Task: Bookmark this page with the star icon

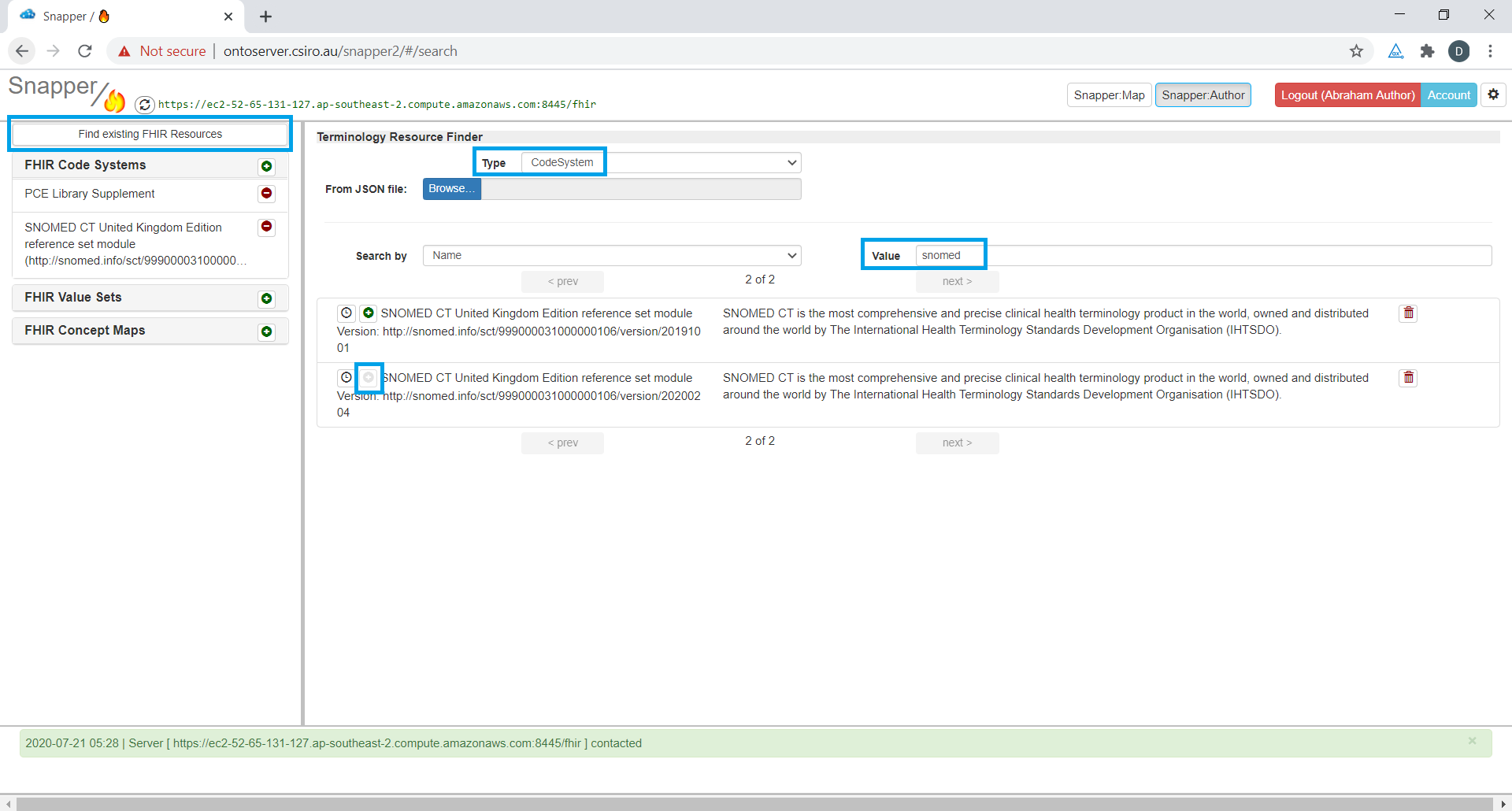Action: point(1356,51)
